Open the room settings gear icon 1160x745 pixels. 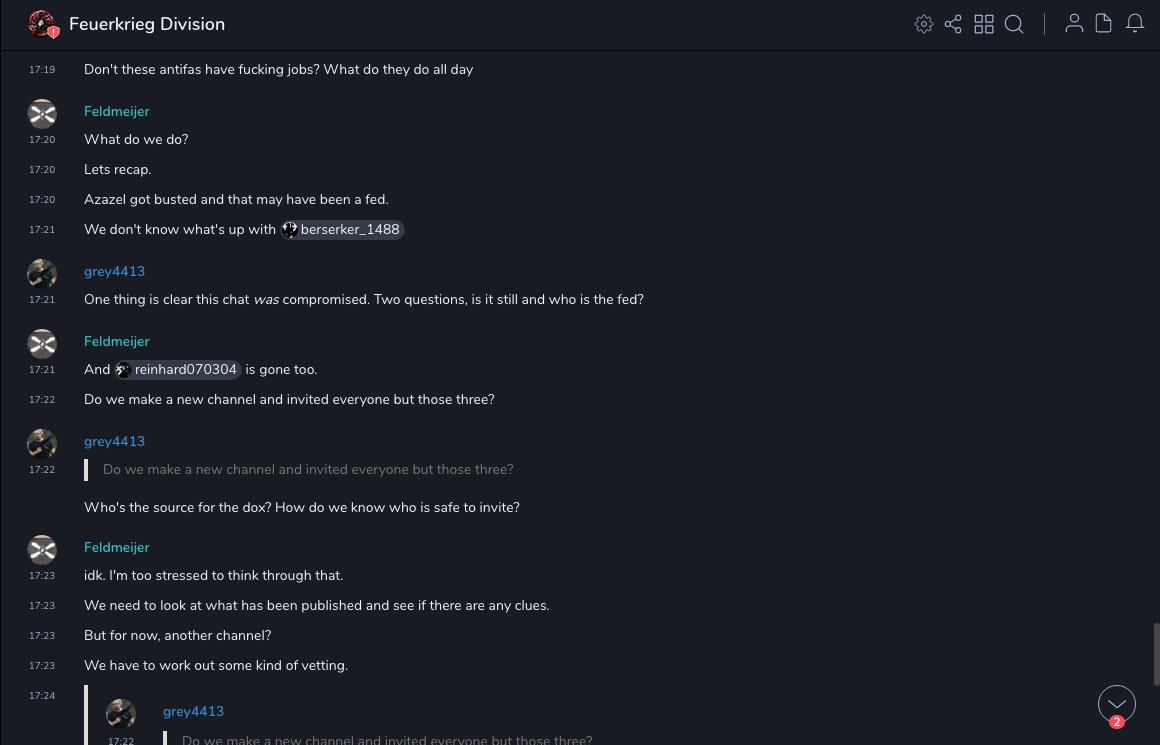924,24
